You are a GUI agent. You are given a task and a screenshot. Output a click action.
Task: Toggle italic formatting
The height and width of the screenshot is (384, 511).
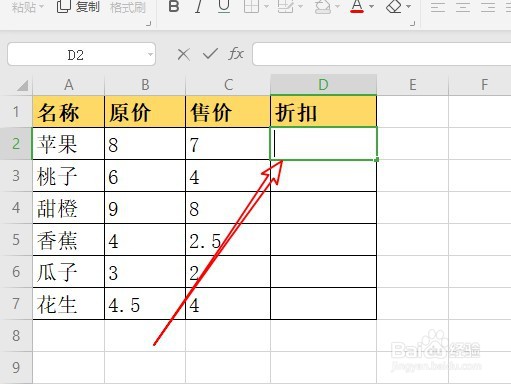coord(199,6)
